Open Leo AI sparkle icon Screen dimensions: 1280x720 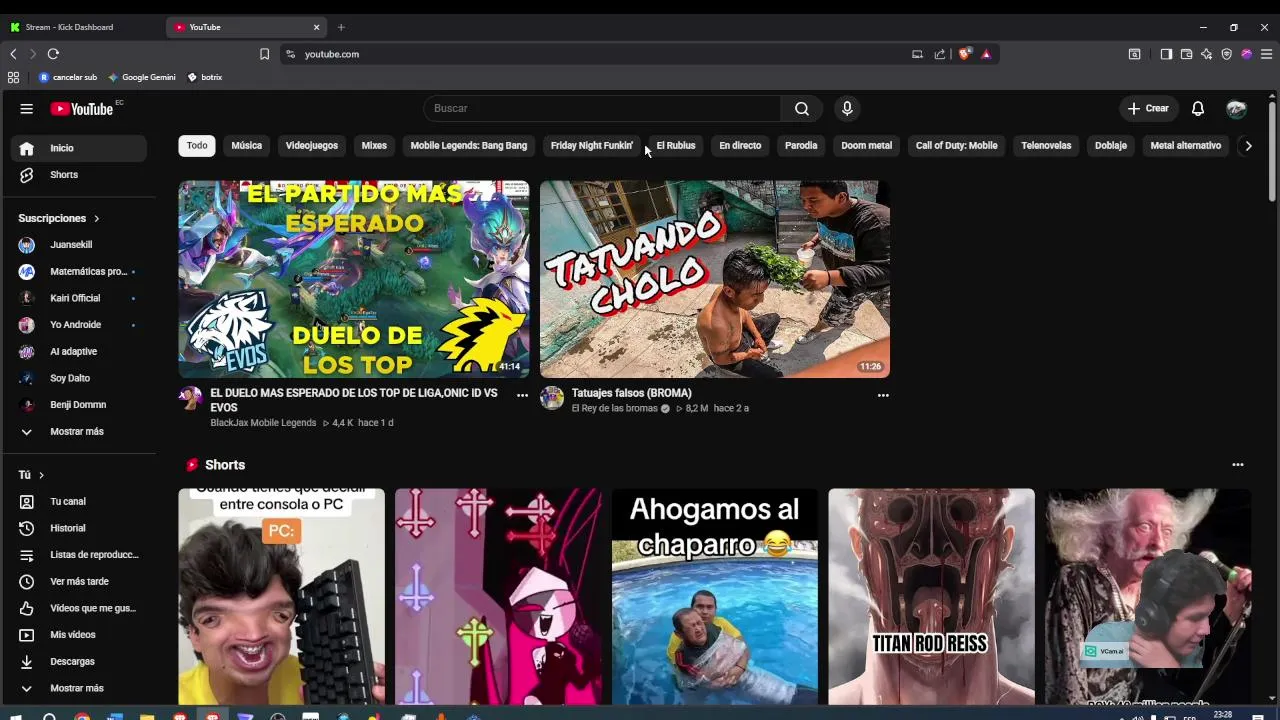pyautogui.click(x=1206, y=54)
